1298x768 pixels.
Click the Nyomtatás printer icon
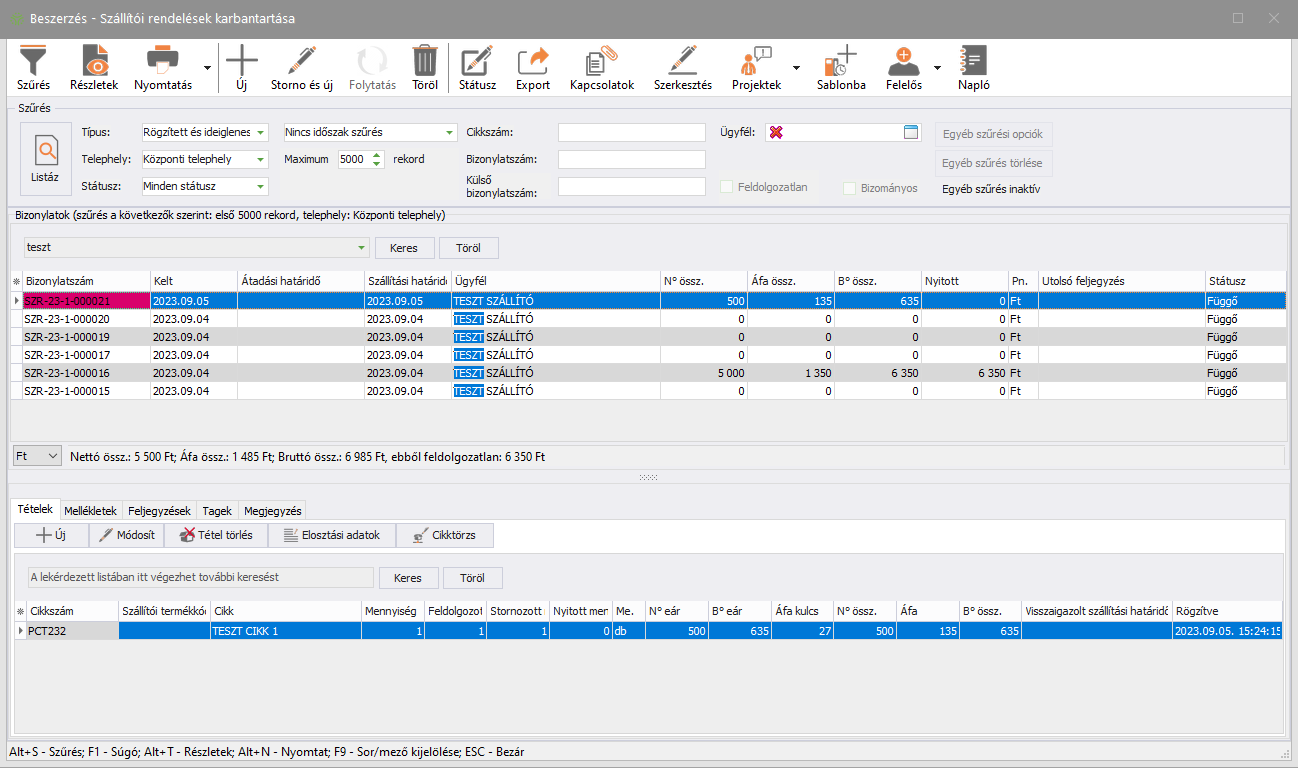[x=162, y=62]
